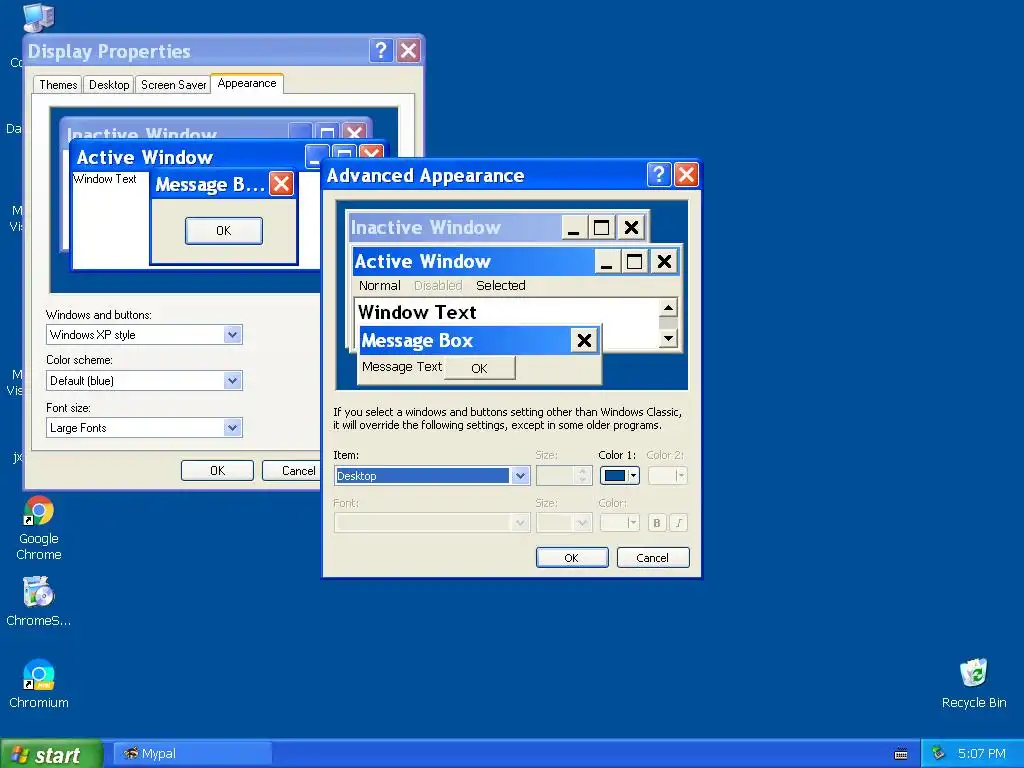
Task: Click the Normal menu item in preview
Action: [x=379, y=285]
